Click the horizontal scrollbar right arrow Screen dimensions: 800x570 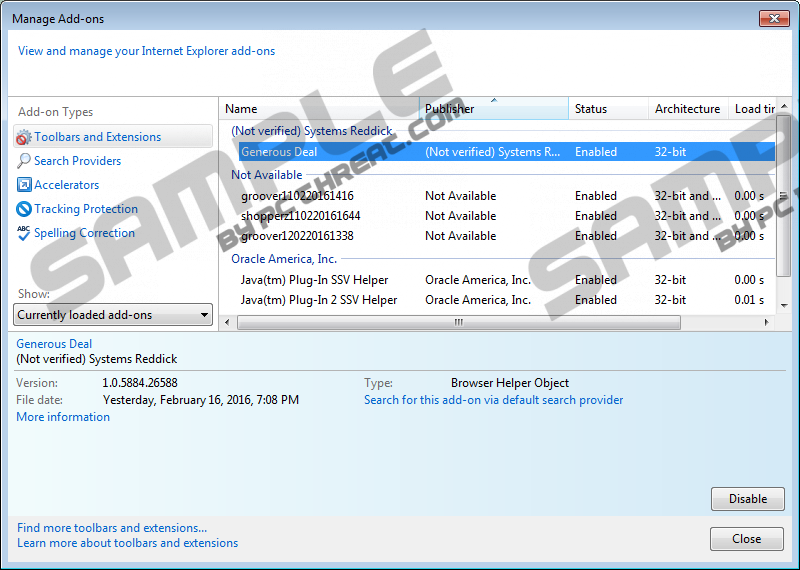point(768,323)
